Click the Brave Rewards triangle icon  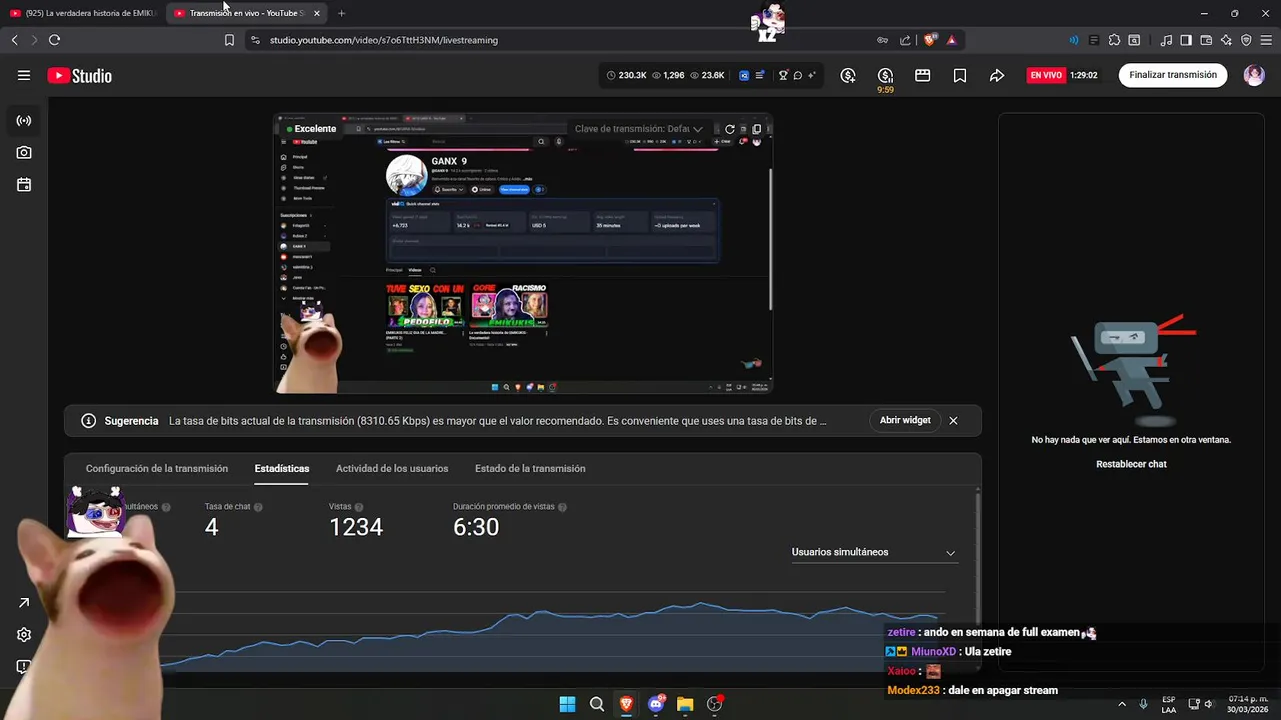(951, 40)
